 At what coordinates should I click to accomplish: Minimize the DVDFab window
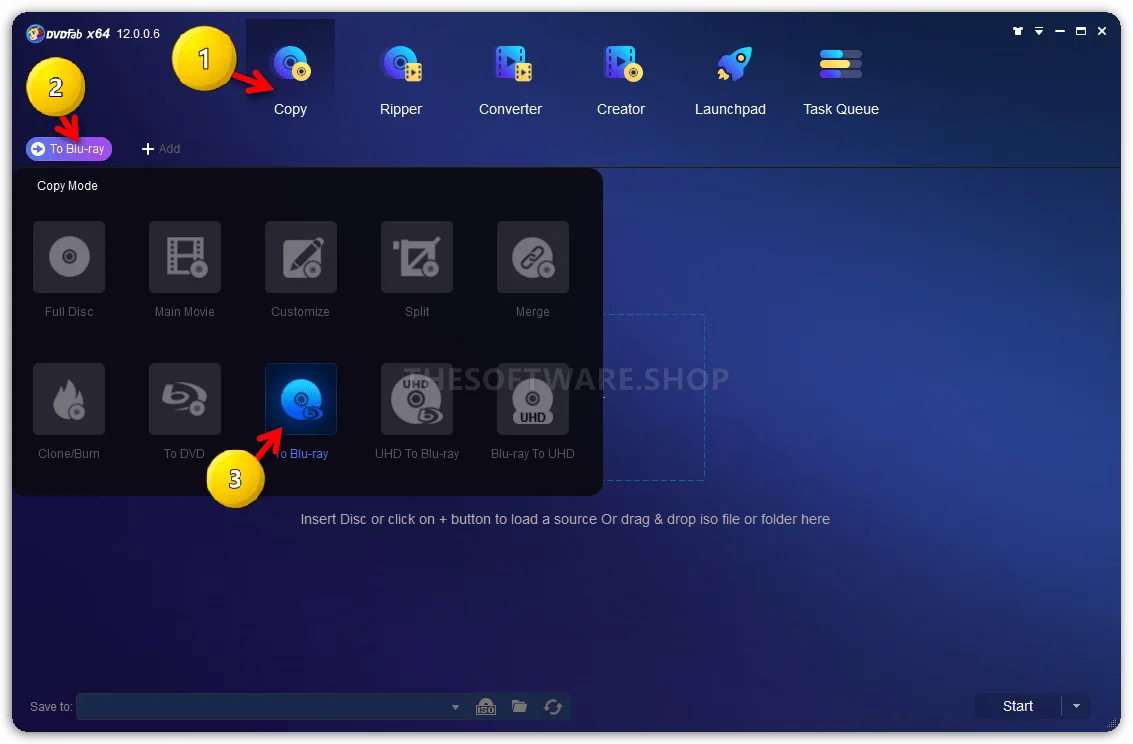pyautogui.click(x=1060, y=31)
